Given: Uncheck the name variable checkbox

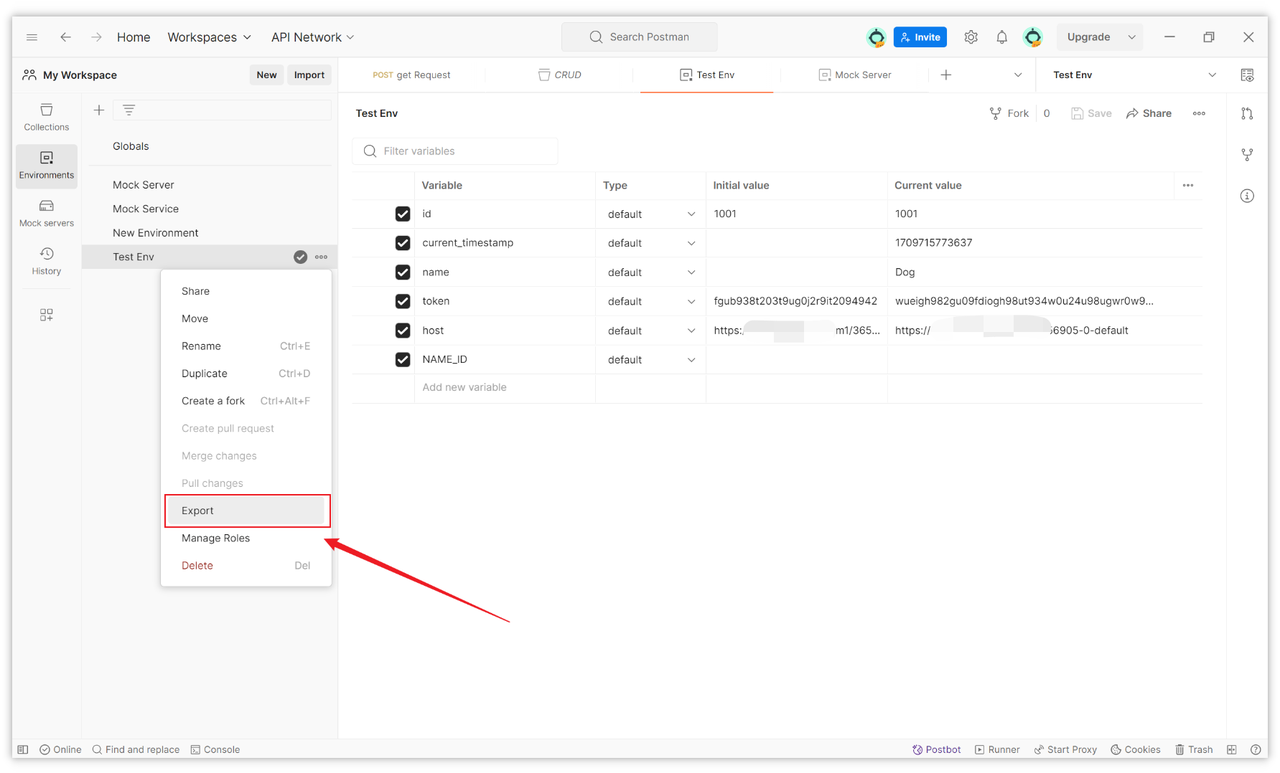Looking at the screenshot, I should click(x=403, y=272).
